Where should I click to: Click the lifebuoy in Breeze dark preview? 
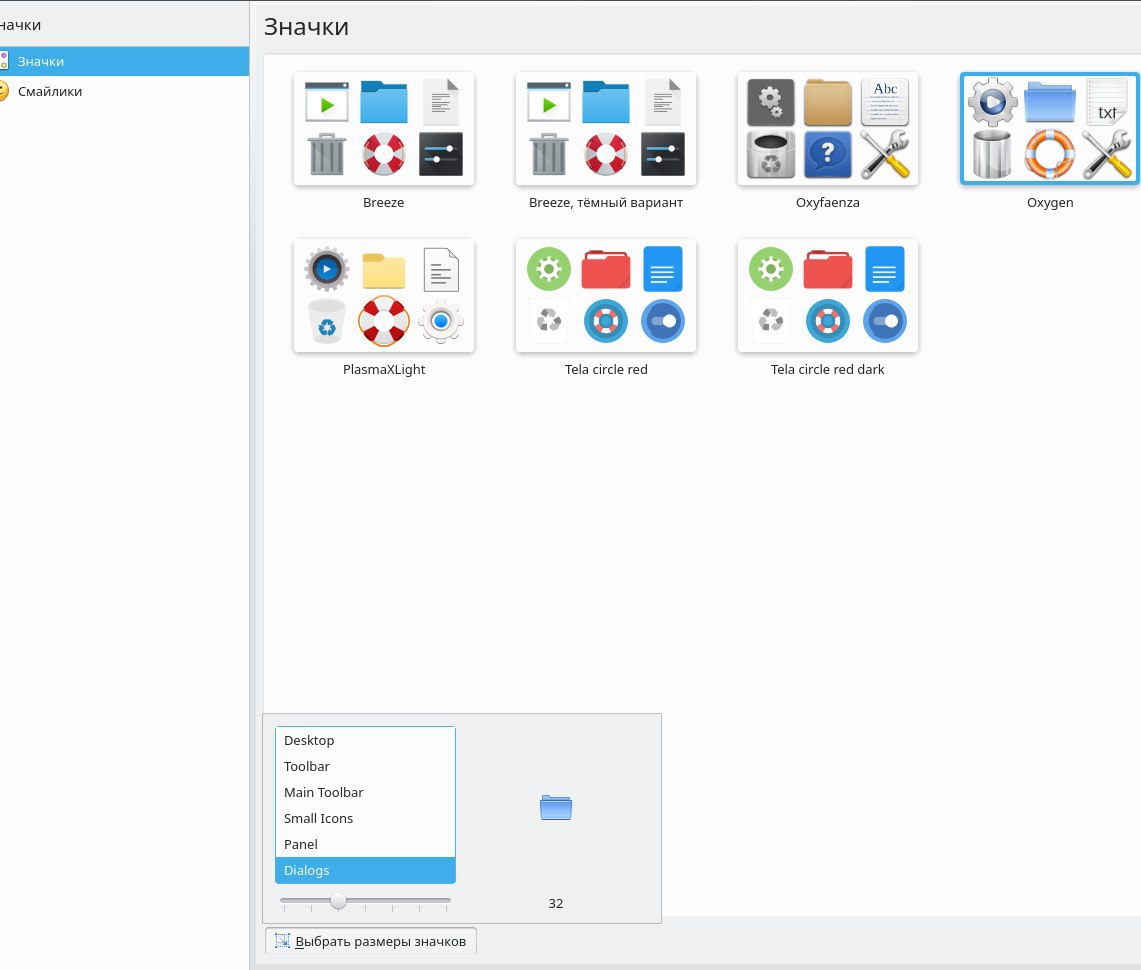tap(605, 154)
